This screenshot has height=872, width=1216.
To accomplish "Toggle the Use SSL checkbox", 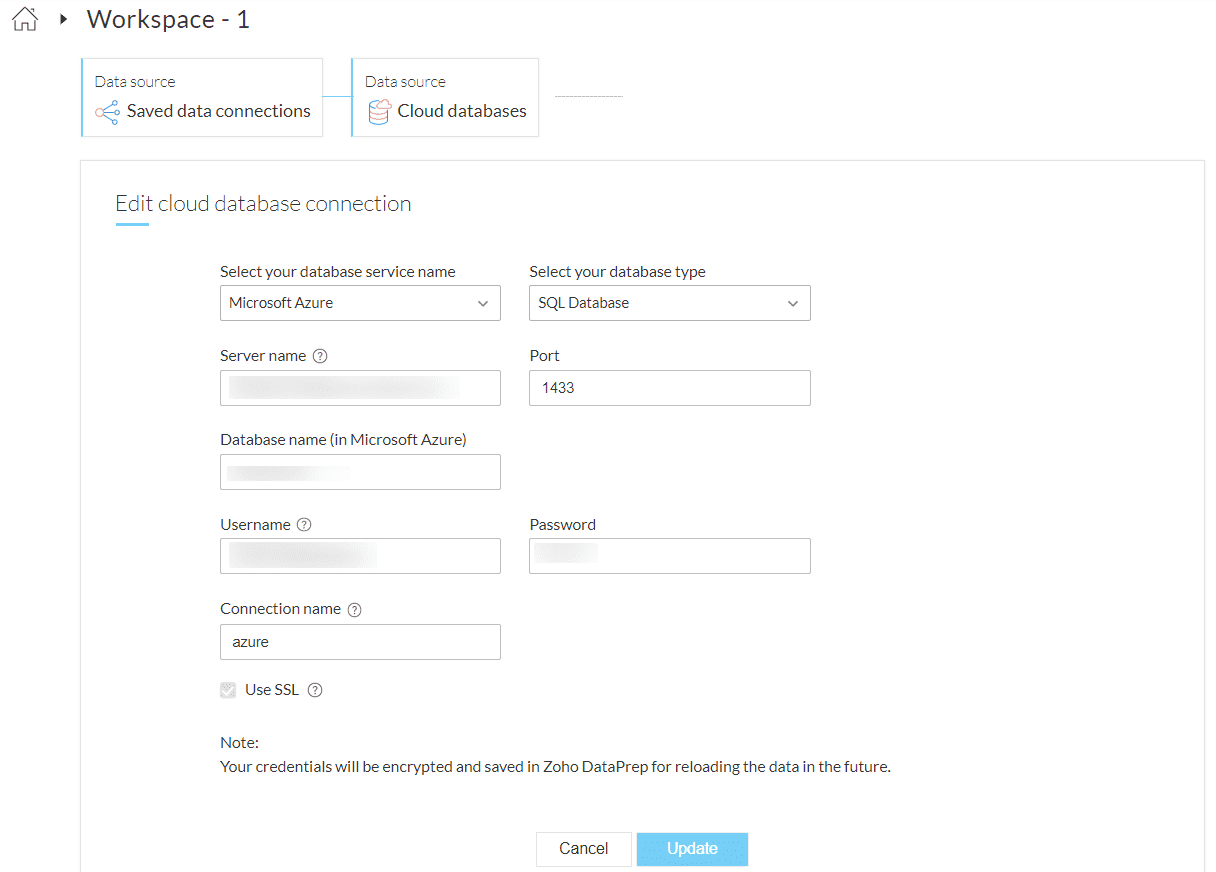I will click(x=229, y=690).
